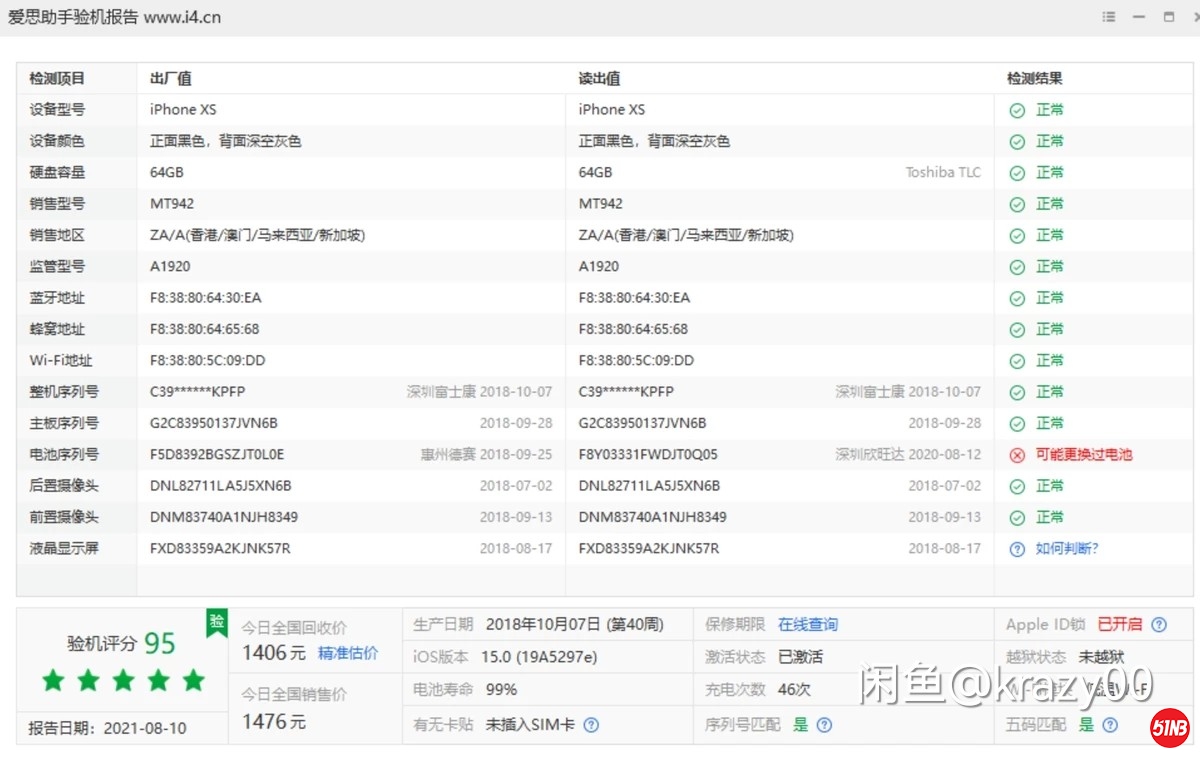This screenshot has height=758, width=1200.
Task: Click help icon beside 未插入SIM卡
Action: coord(591,725)
